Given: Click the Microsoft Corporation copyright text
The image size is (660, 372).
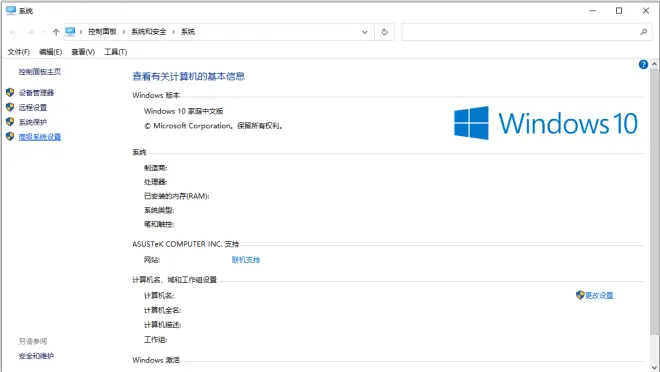Looking at the screenshot, I should point(213,126).
